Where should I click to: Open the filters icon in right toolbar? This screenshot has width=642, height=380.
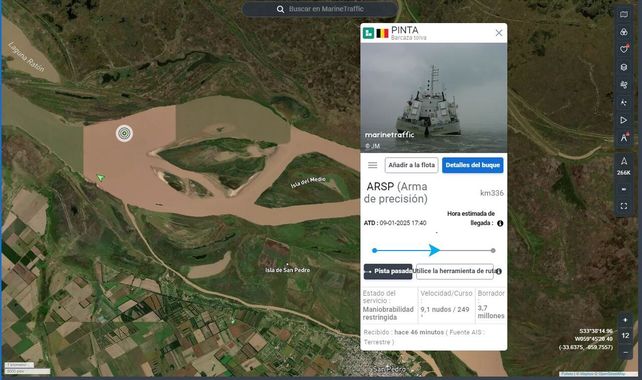624,32
